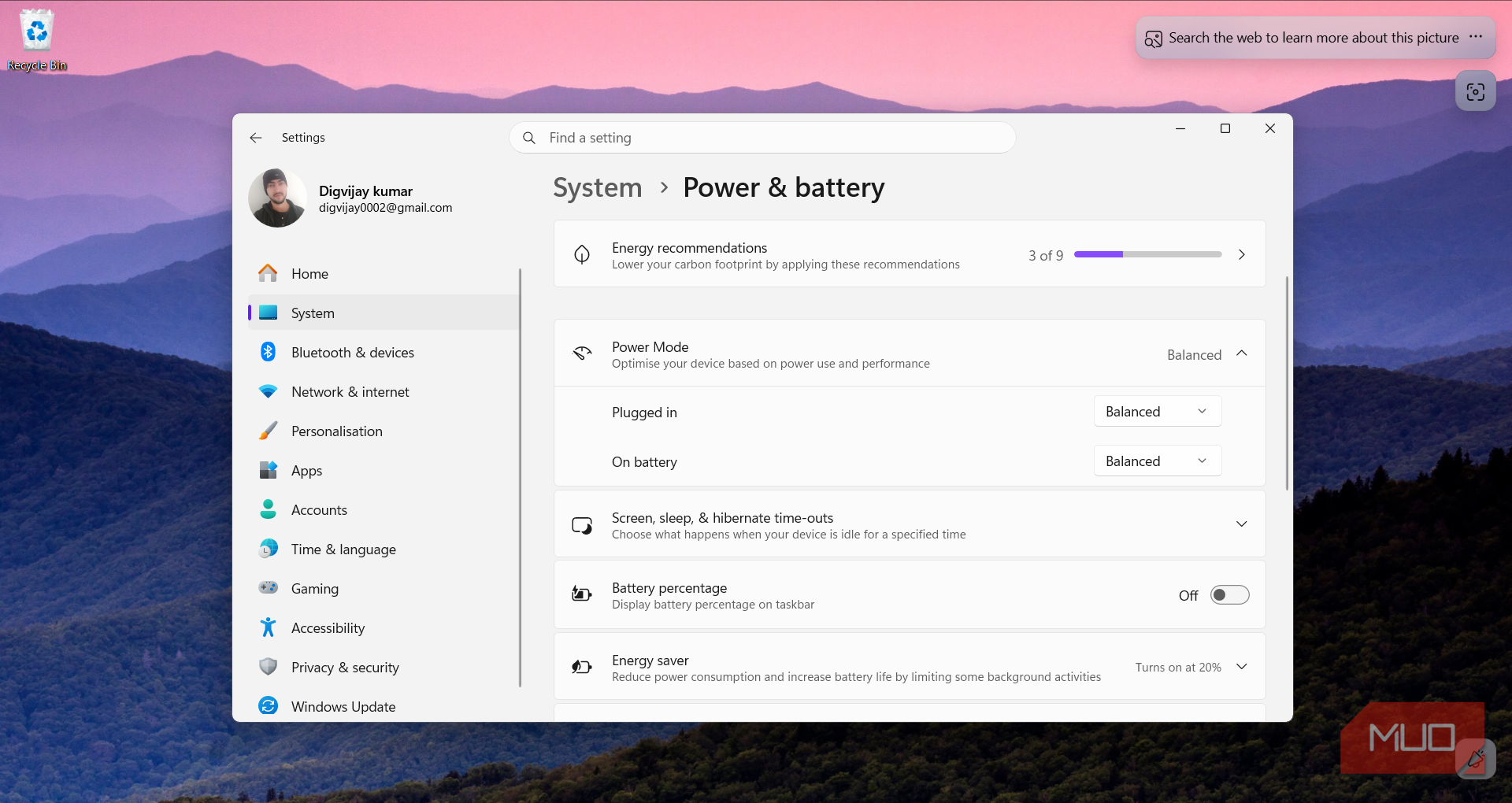Click the System monitor icon
1512x803 pixels.
(x=268, y=313)
